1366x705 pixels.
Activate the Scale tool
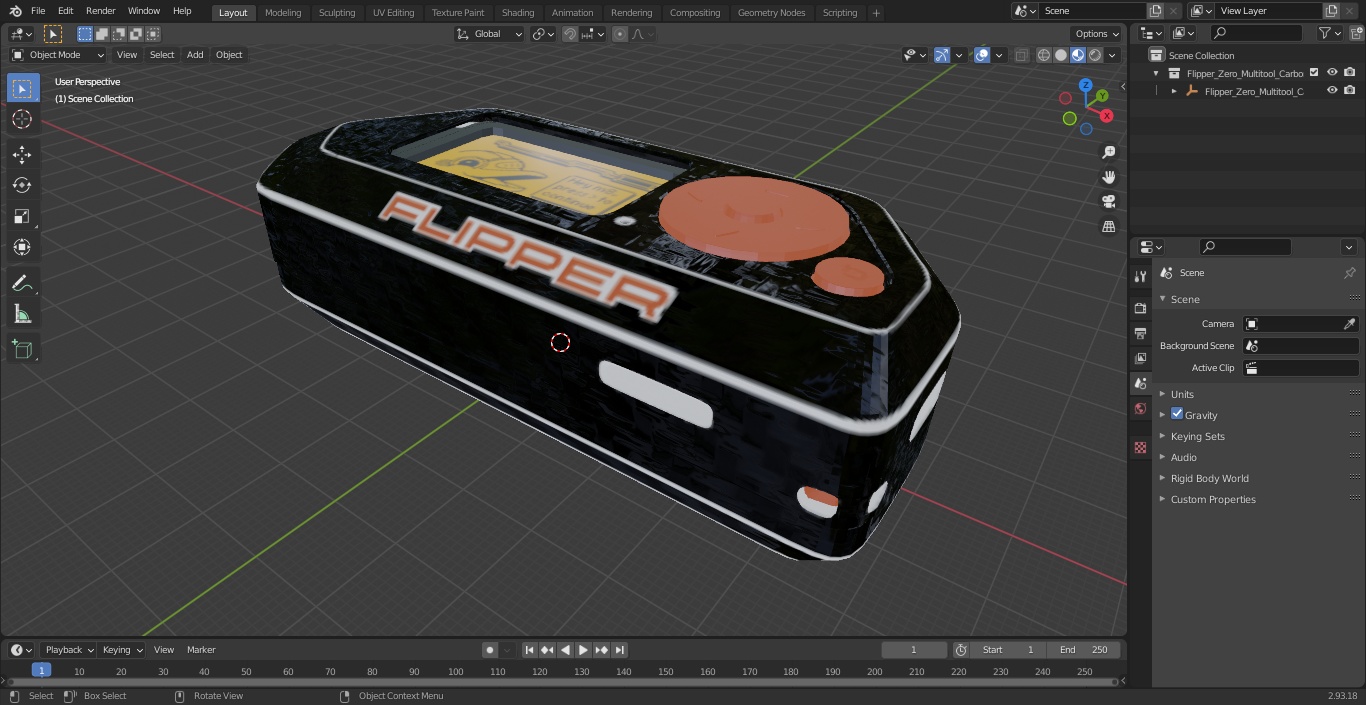click(x=22, y=217)
